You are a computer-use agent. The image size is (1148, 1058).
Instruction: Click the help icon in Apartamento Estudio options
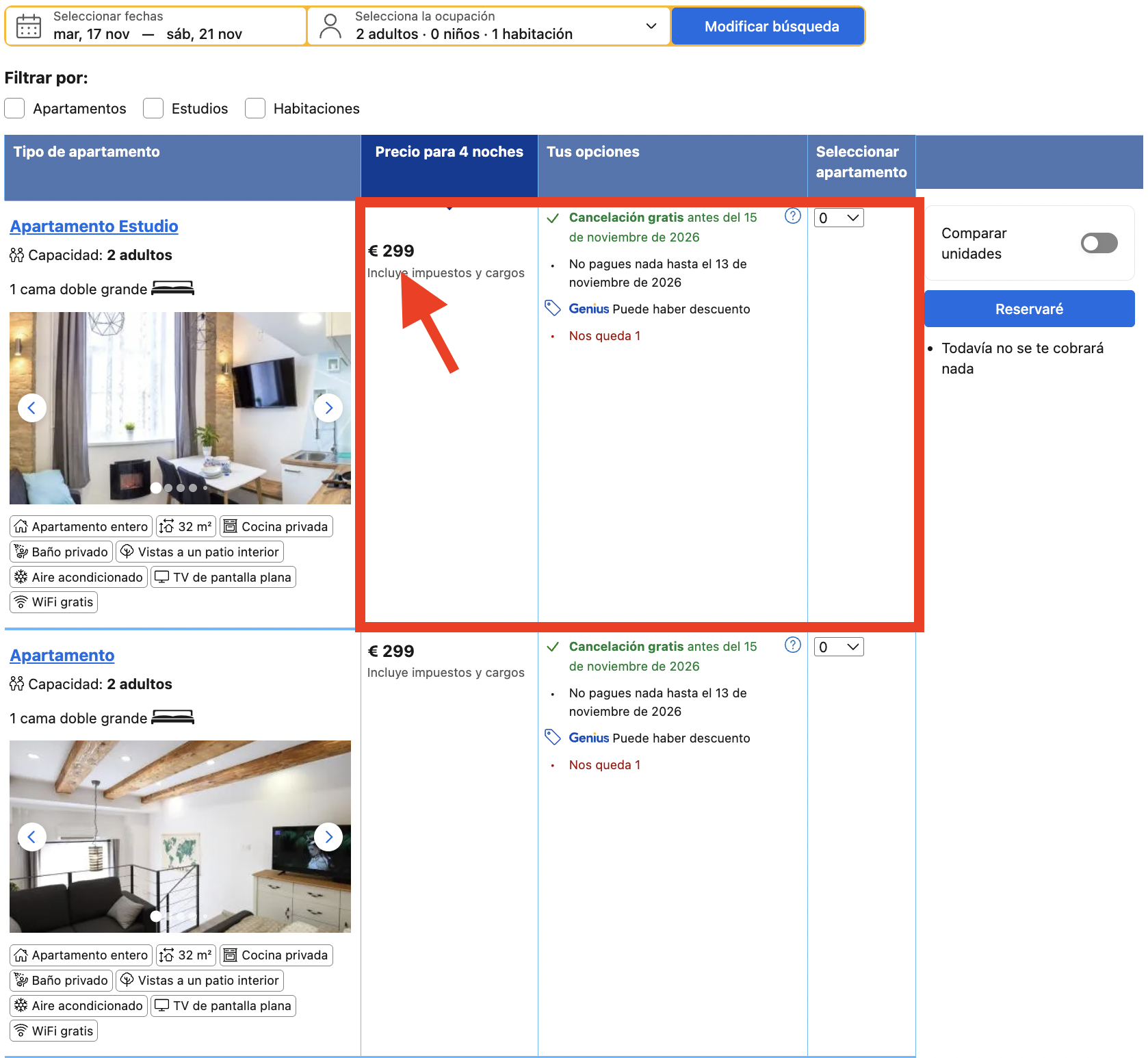[x=792, y=216]
